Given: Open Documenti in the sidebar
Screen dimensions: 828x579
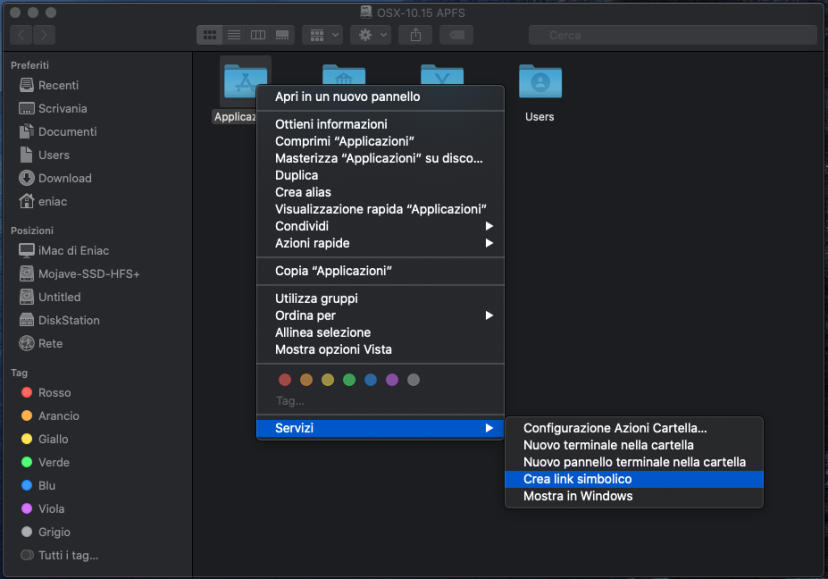Looking at the screenshot, I should point(58,132).
